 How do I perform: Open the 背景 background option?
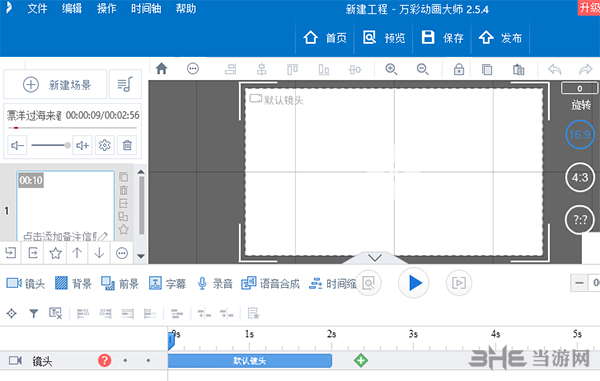73,283
